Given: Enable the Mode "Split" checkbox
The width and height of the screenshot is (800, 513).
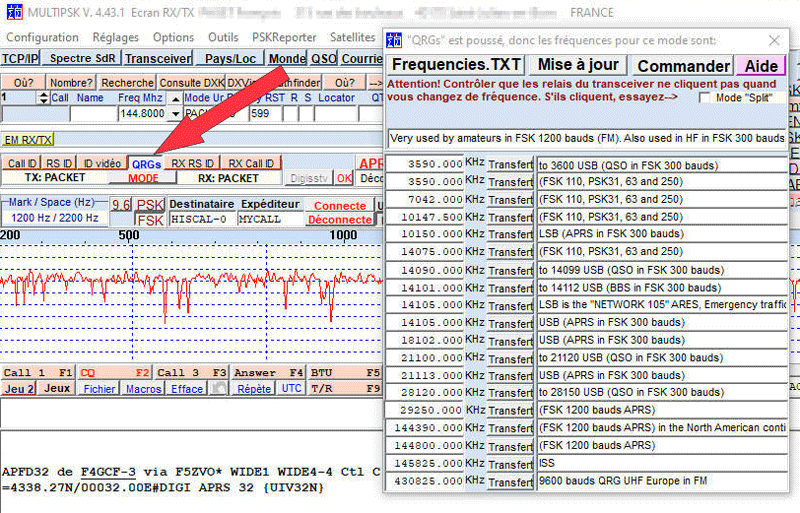Looking at the screenshot, I should (x=704, y=97).
